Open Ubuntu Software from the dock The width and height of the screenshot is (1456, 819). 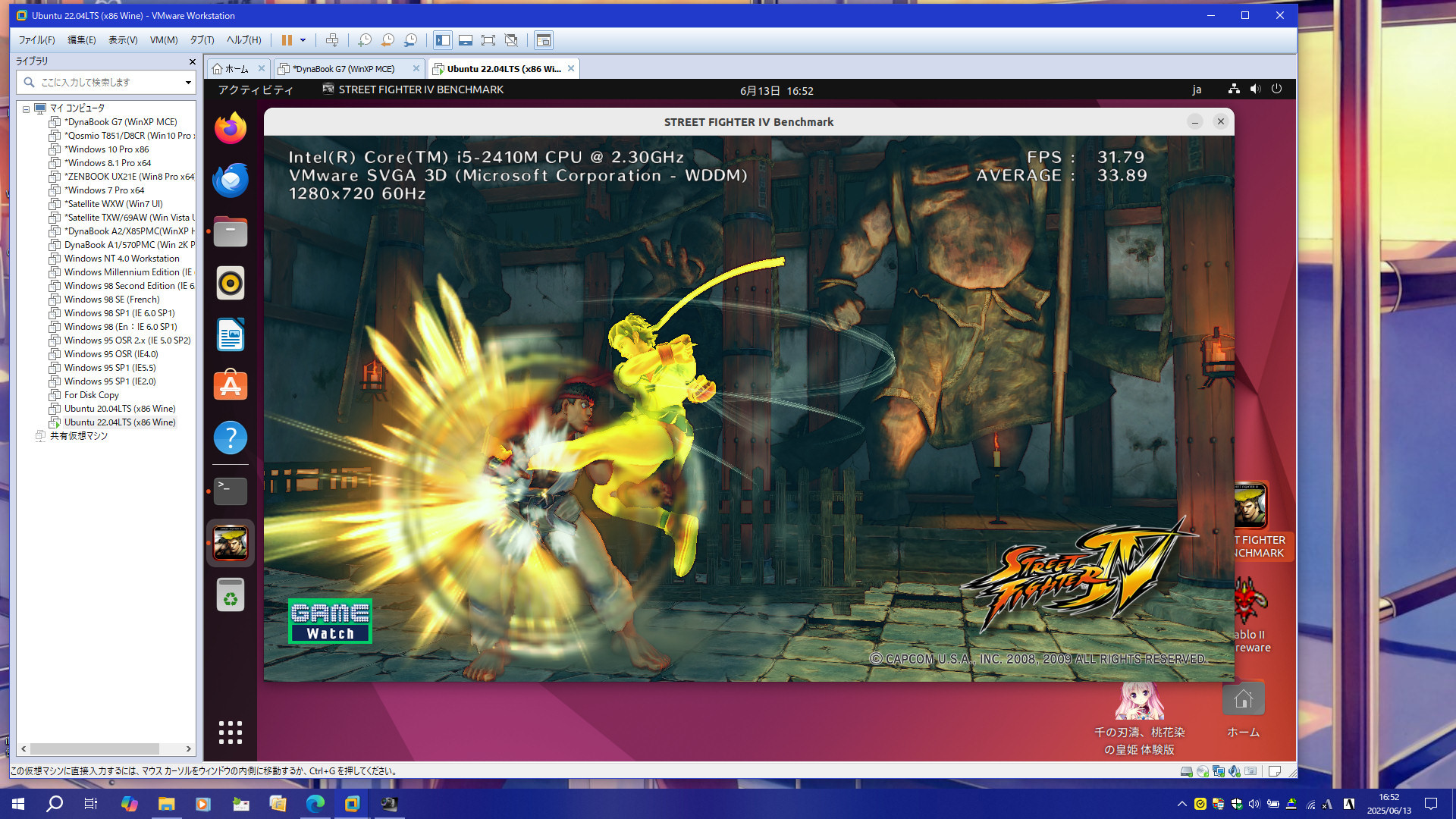231,386
